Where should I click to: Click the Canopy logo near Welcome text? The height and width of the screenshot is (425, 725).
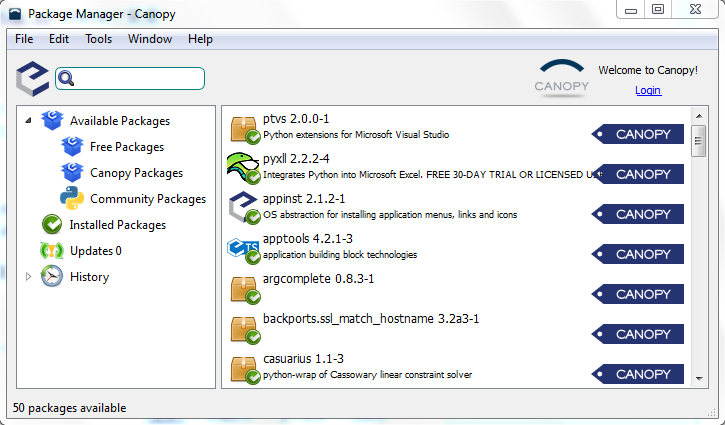(561, 78)
